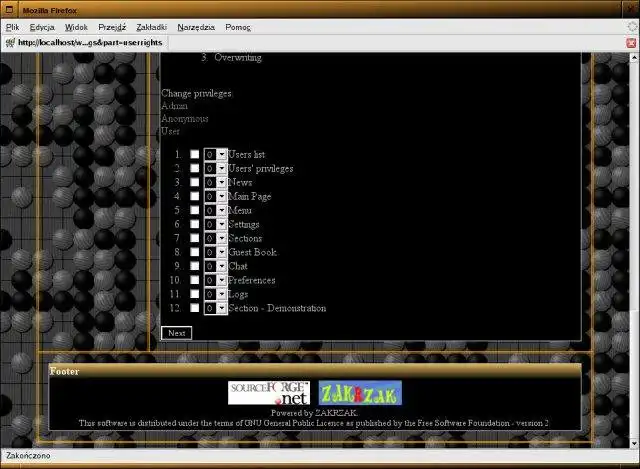Open the SourceForge.net logo link
The height and width of the screenshot is (469, 640).
coord(269,393)
